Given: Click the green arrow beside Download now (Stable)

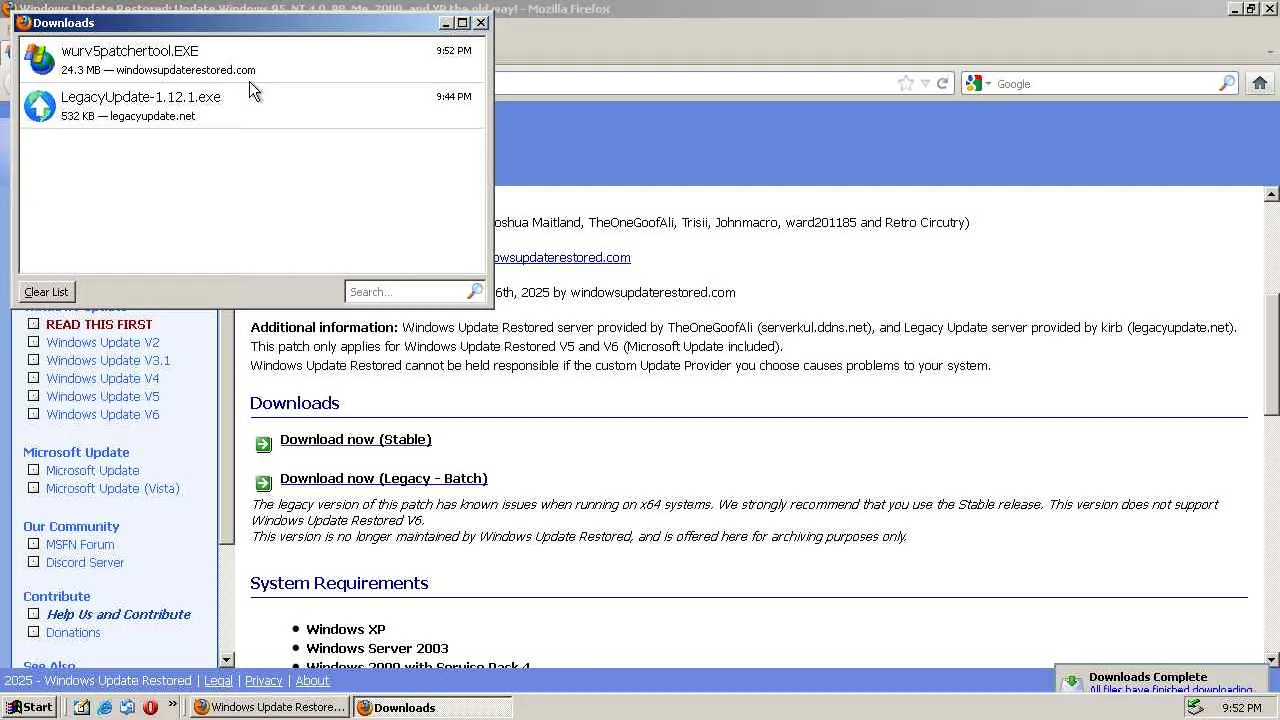Looking at the screenshot, I should [263, 444].
